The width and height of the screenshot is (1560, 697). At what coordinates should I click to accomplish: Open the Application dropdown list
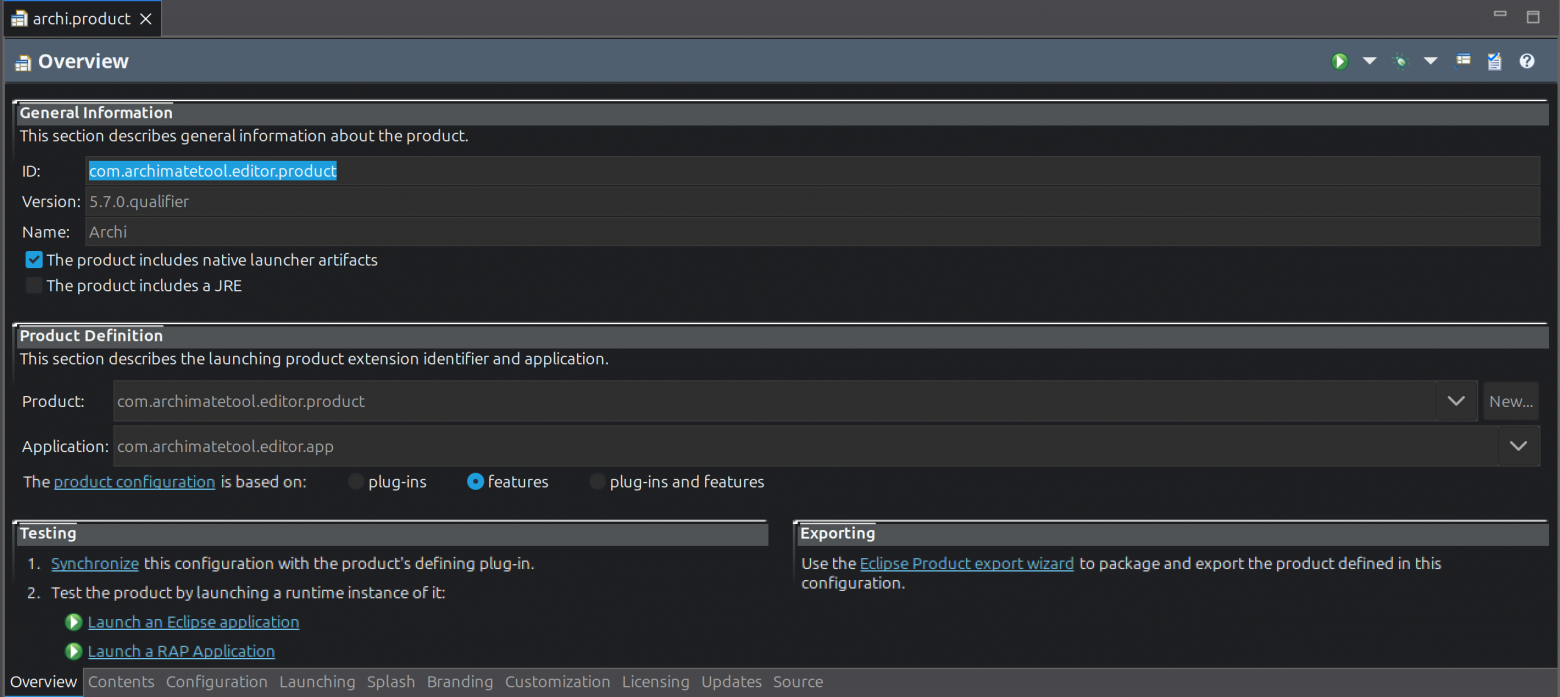coord(1518,446)
